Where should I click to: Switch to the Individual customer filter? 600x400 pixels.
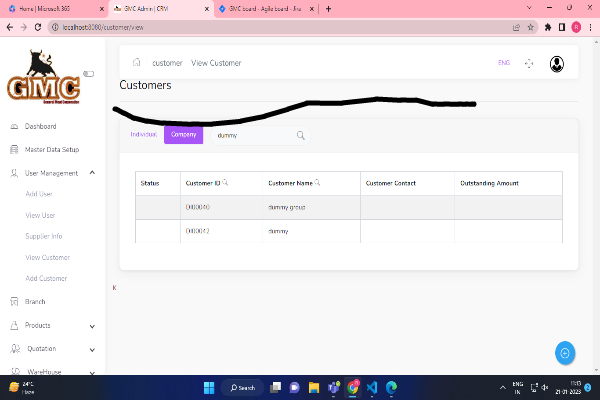[x=144, y=134]
